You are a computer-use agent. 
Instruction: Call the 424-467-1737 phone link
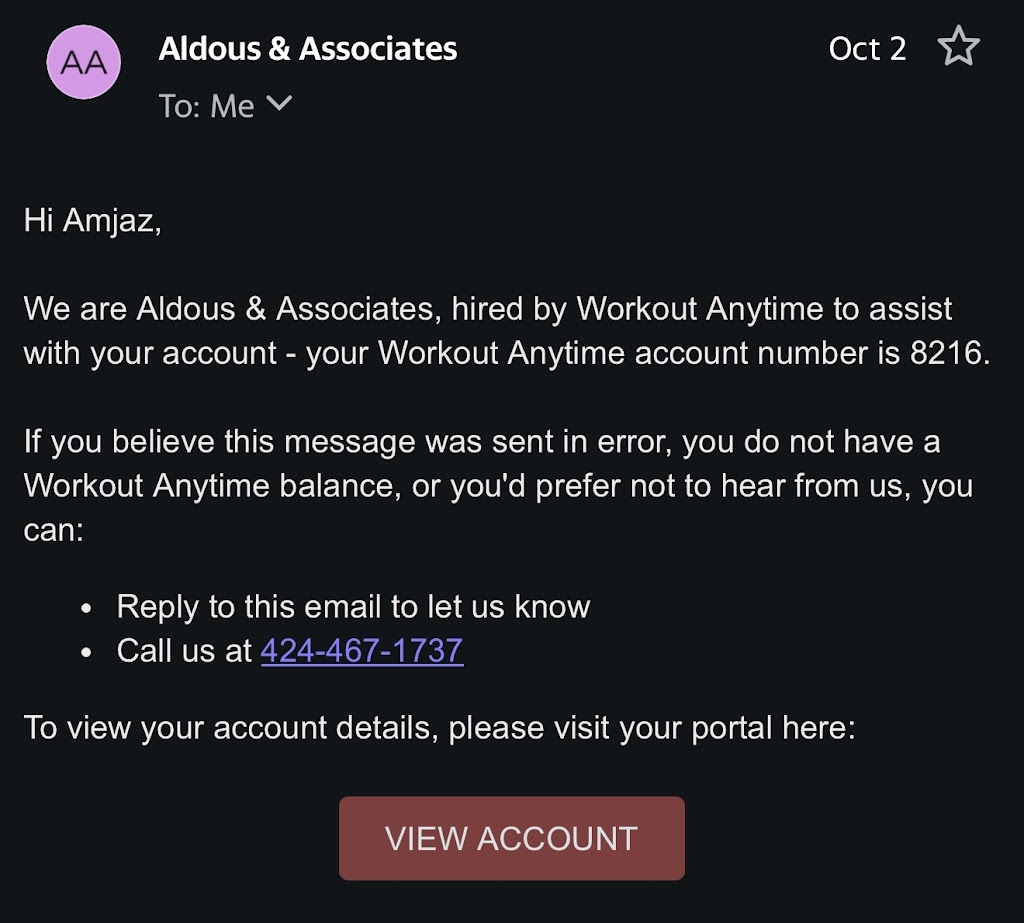pyautogui.click(x=362, y=651)
